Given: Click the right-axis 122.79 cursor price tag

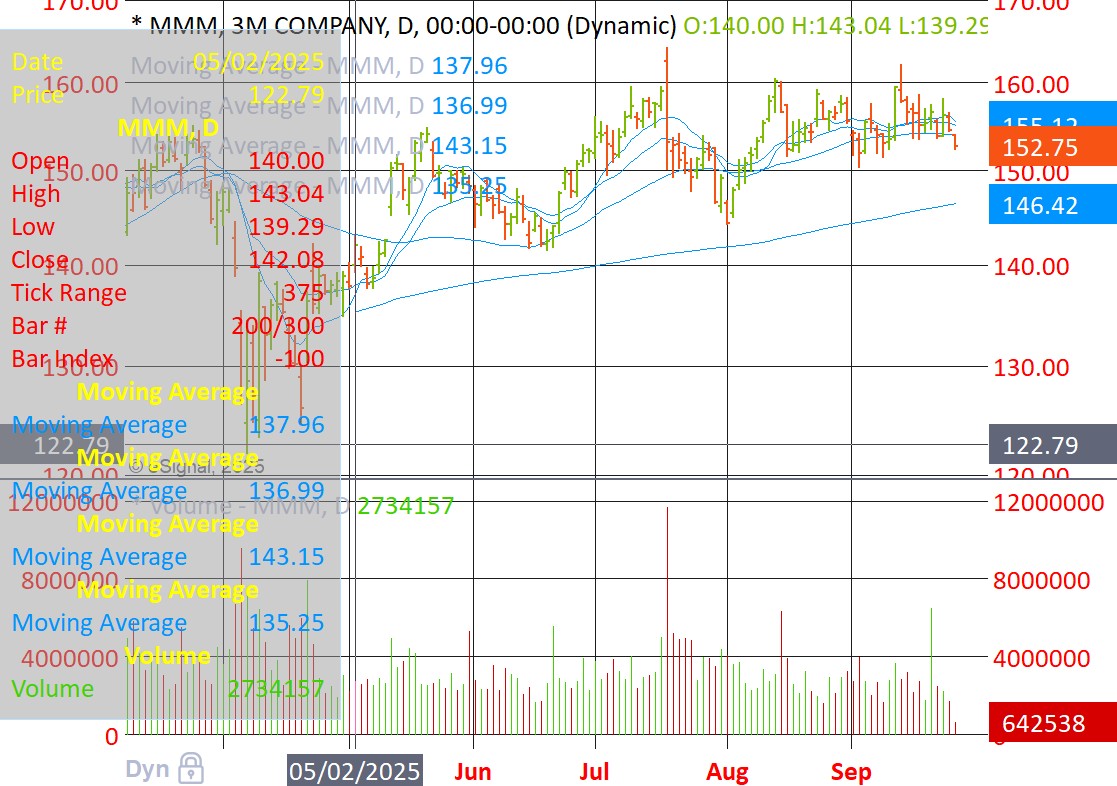Looking at the screenshot, I should [x=1051, y=445].
